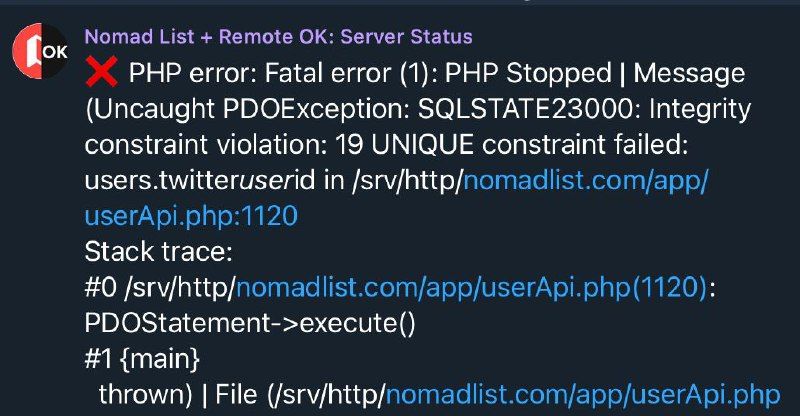800x416 pixels.
Task: Click the word 'Integrity' in the message
Action: pyautogui.click(x=700, y=110)
